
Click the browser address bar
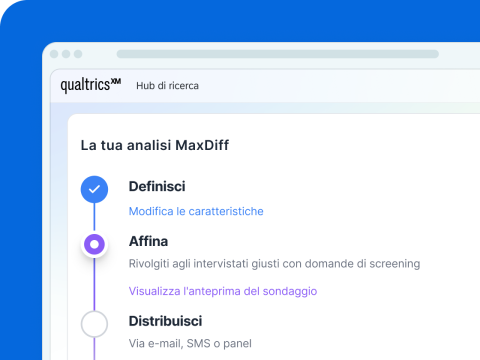click(277, 54)
